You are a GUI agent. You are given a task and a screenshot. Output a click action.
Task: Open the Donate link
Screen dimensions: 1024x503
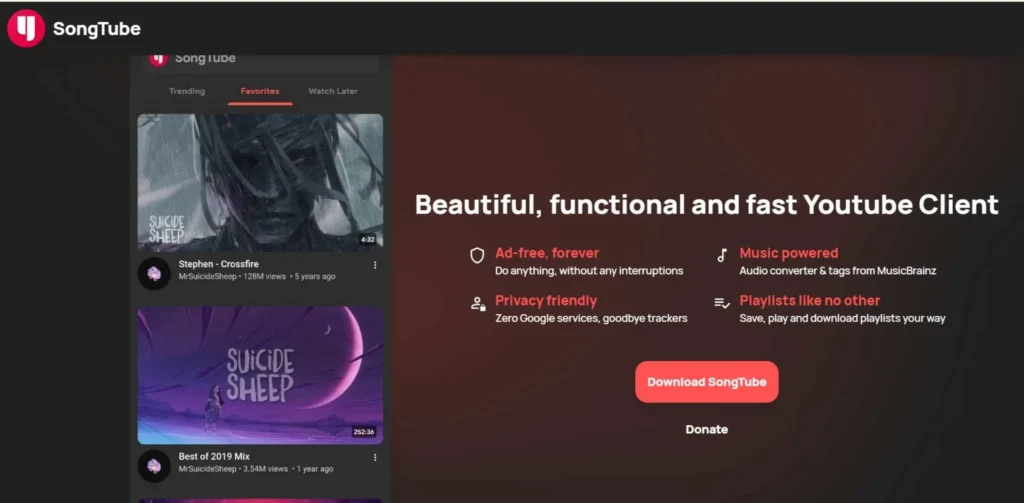click(707, 429)
